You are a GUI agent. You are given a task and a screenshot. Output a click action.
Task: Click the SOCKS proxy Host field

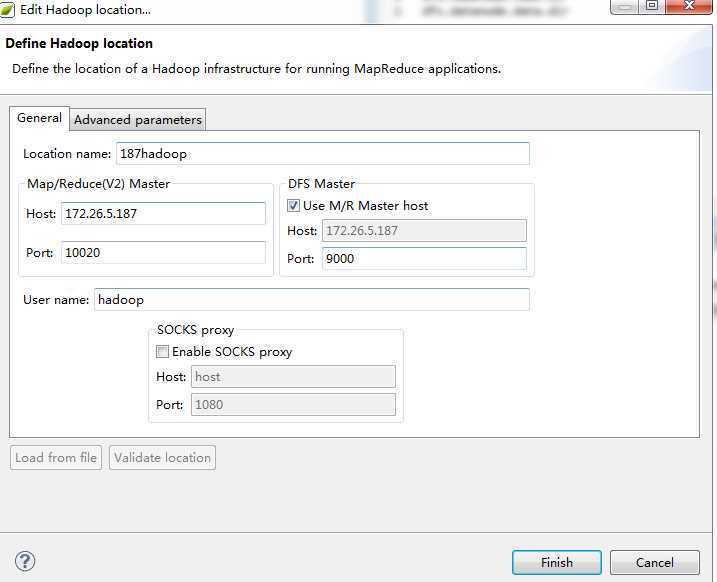click(293, 377)
